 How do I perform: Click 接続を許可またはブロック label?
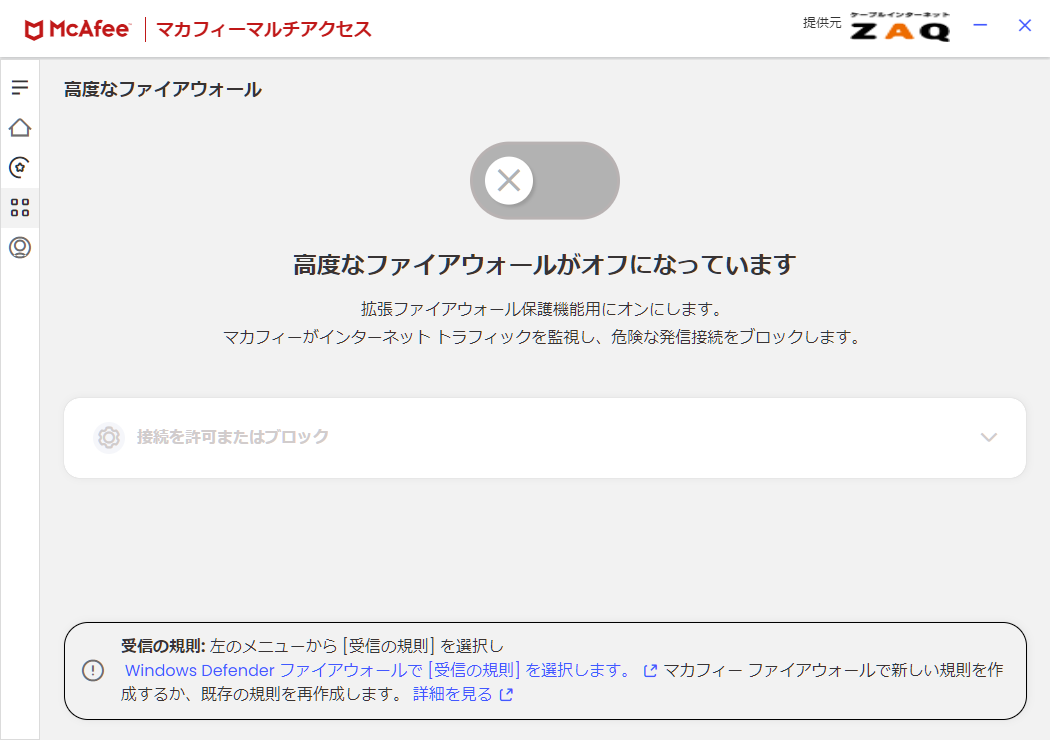pyautogui.click(x=232, y=437)
